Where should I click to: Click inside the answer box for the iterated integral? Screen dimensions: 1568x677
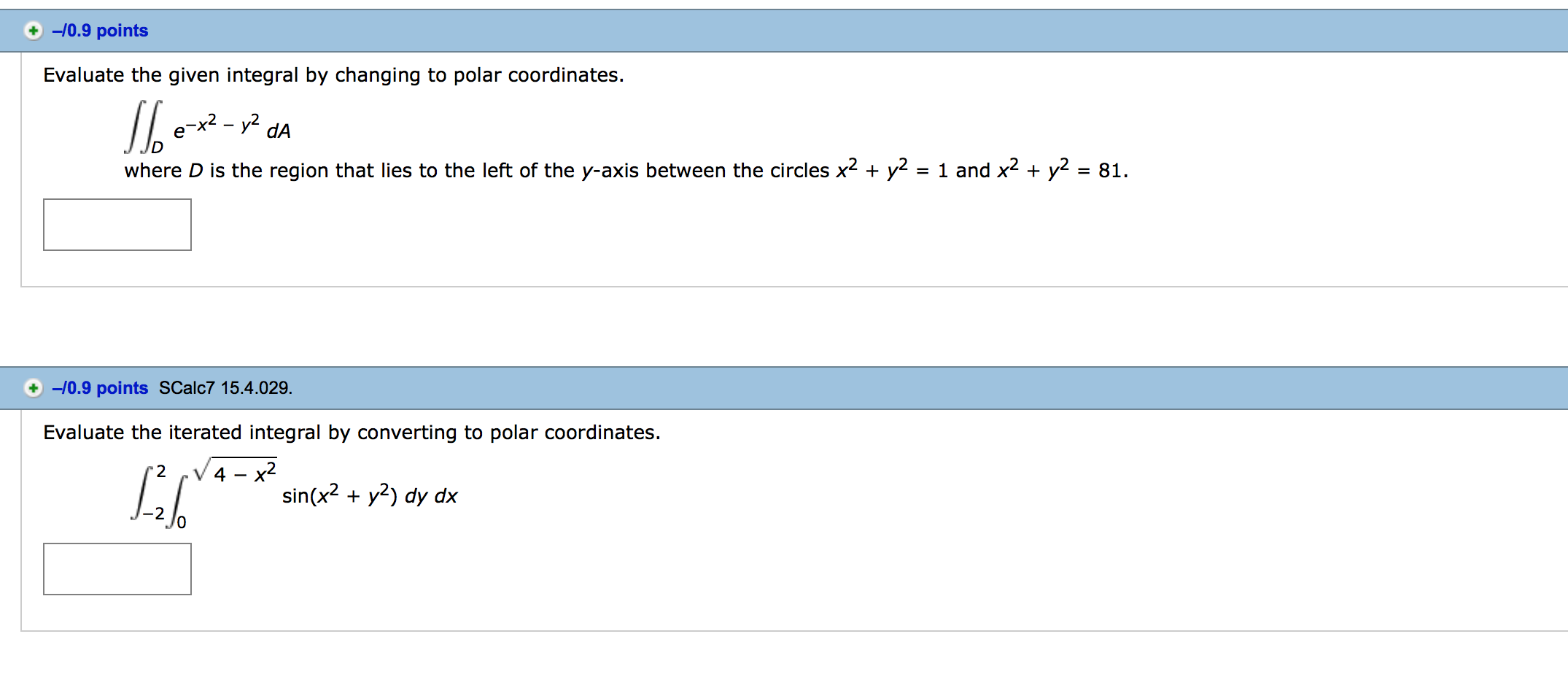pyautogui.click(x=117, y=569)
